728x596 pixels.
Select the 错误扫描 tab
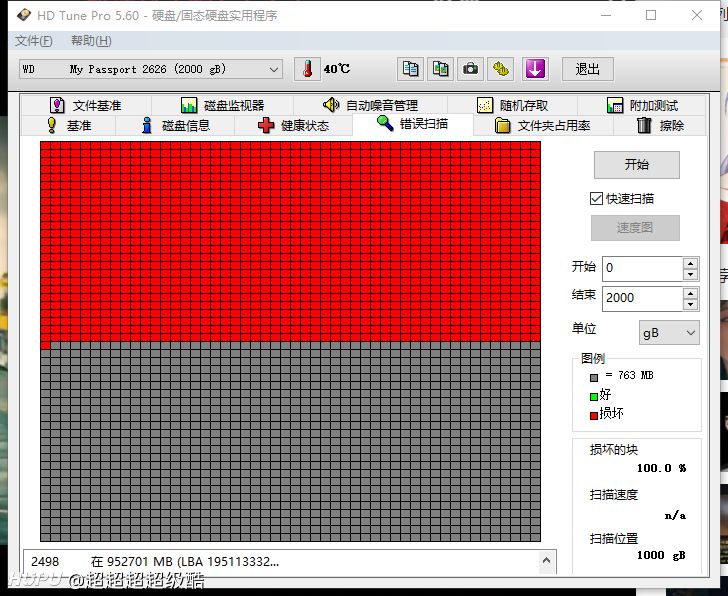coord(413,124)
